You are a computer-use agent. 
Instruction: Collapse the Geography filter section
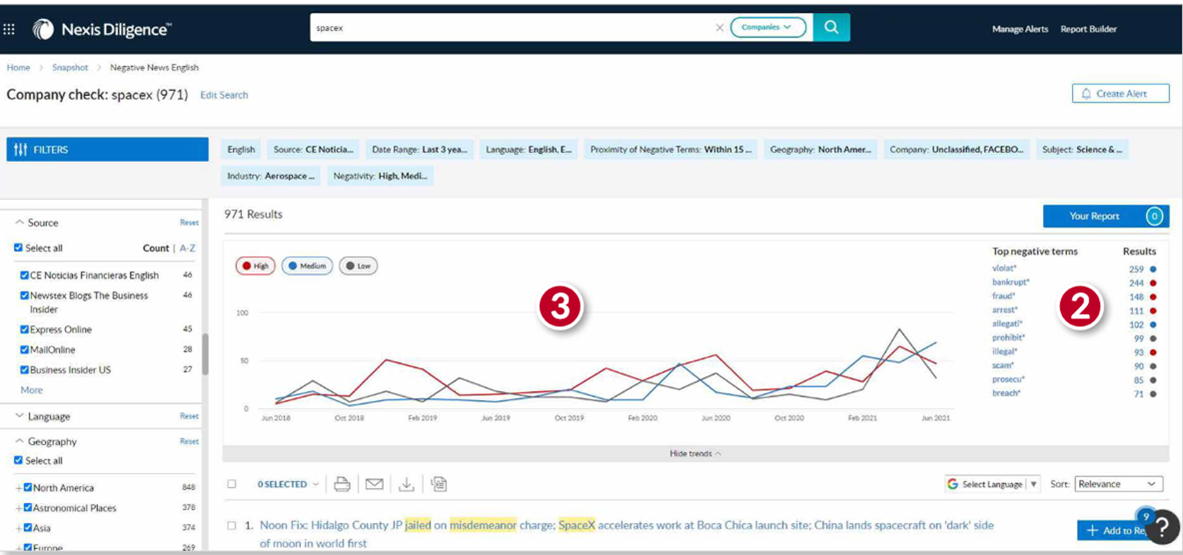point(20,442)
